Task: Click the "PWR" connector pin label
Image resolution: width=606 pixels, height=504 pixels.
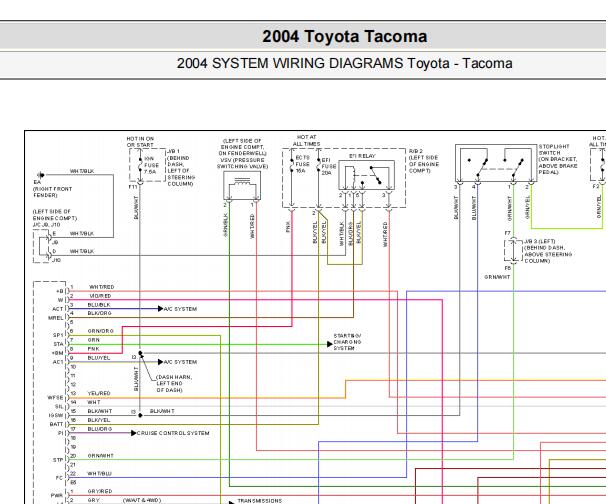Action: click(57, 495)
